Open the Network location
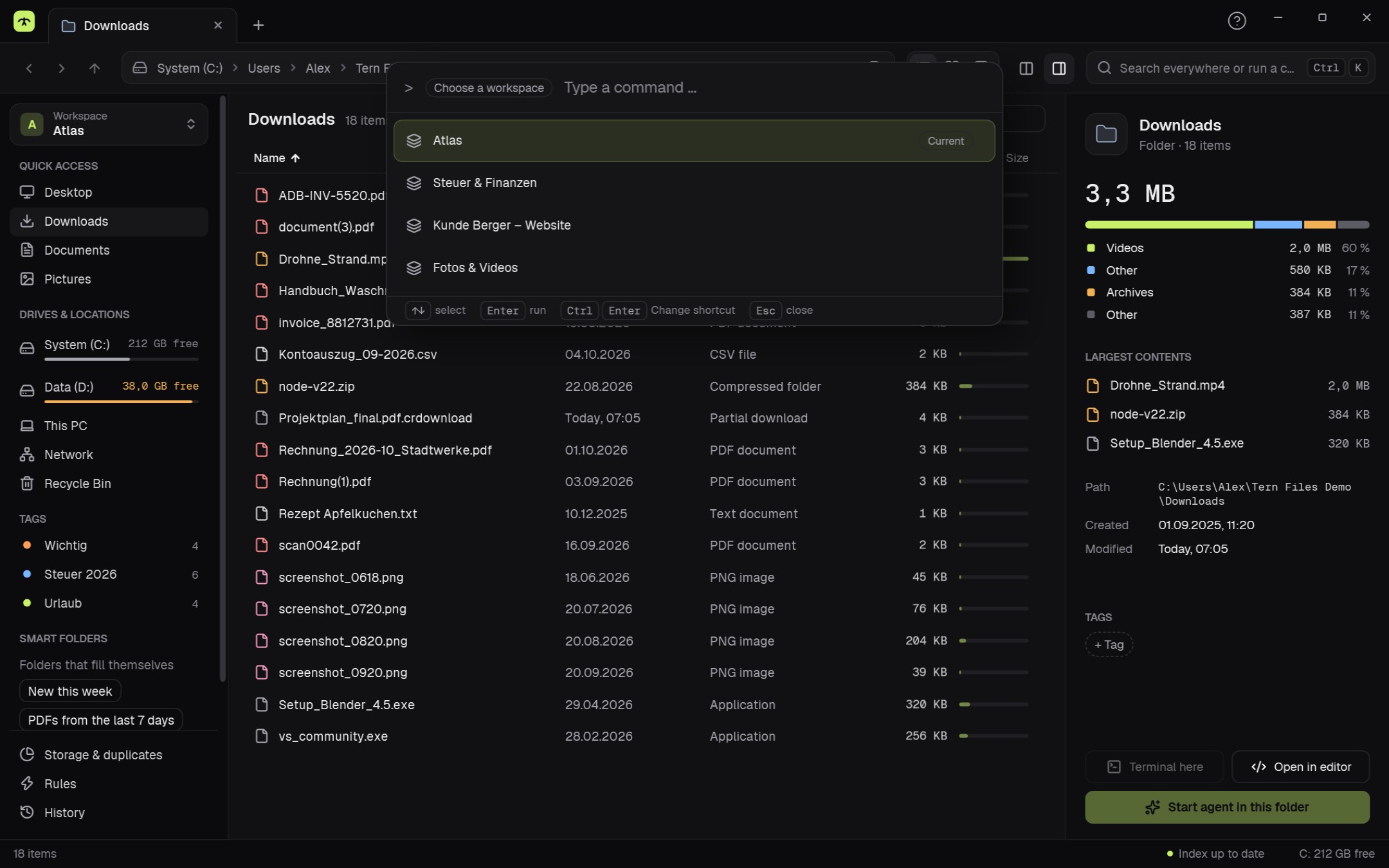This screenshot has width=1389, height=868. (x=109, y=455)
